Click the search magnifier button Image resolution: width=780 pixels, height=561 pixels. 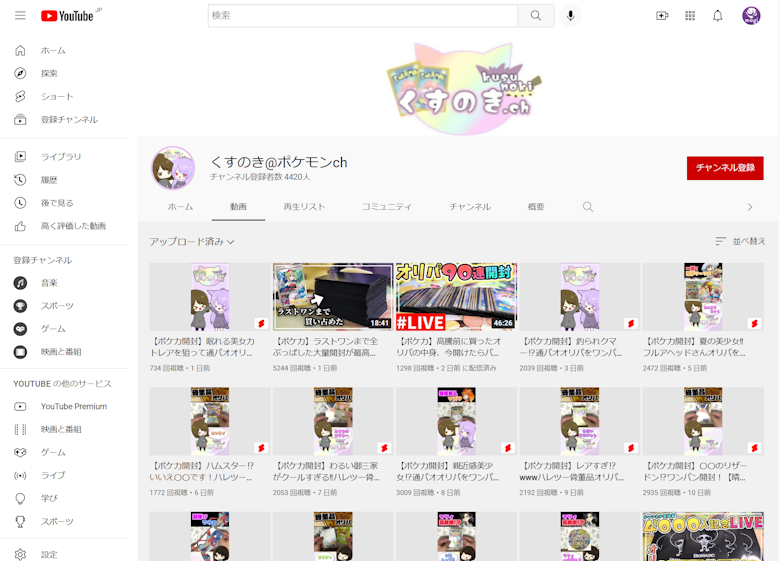tap(536, 16)
